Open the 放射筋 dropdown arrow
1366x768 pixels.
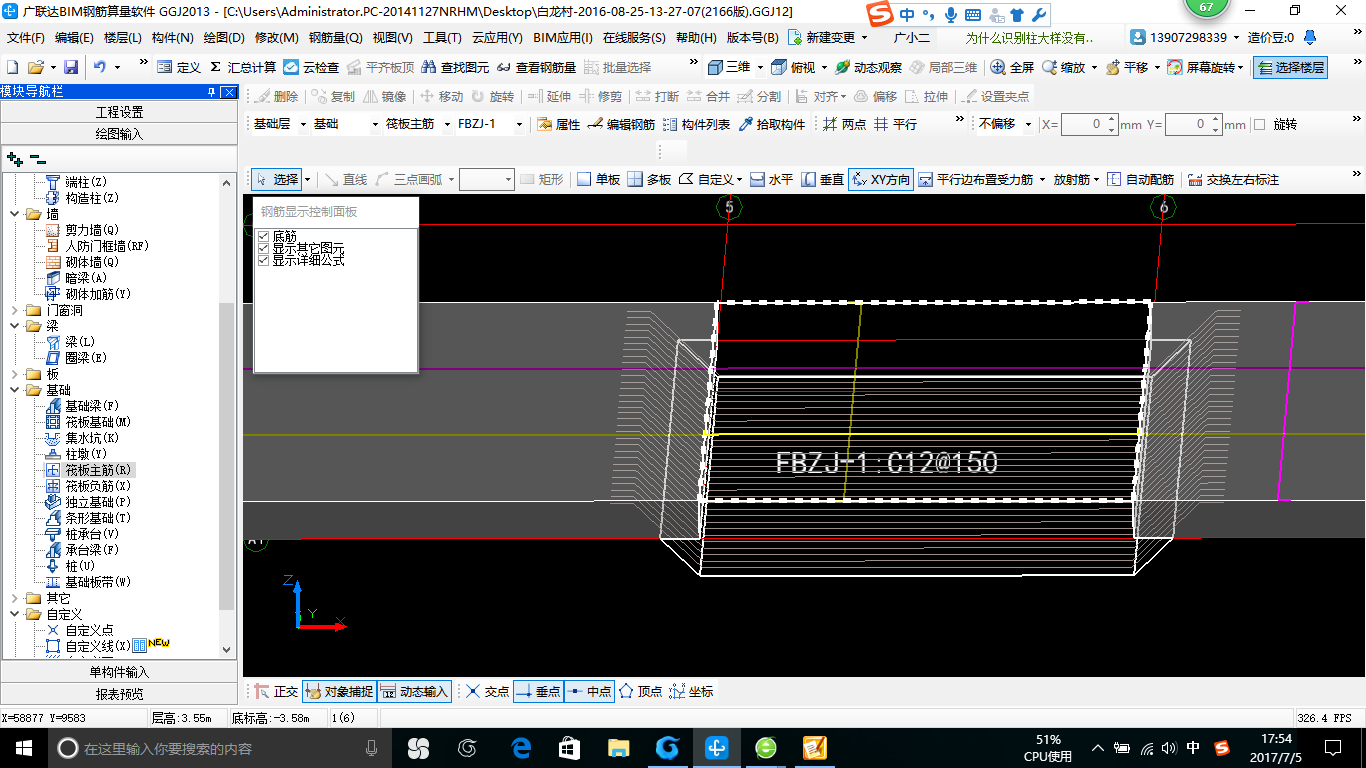pyautogui.click(x=1096, y=180)
